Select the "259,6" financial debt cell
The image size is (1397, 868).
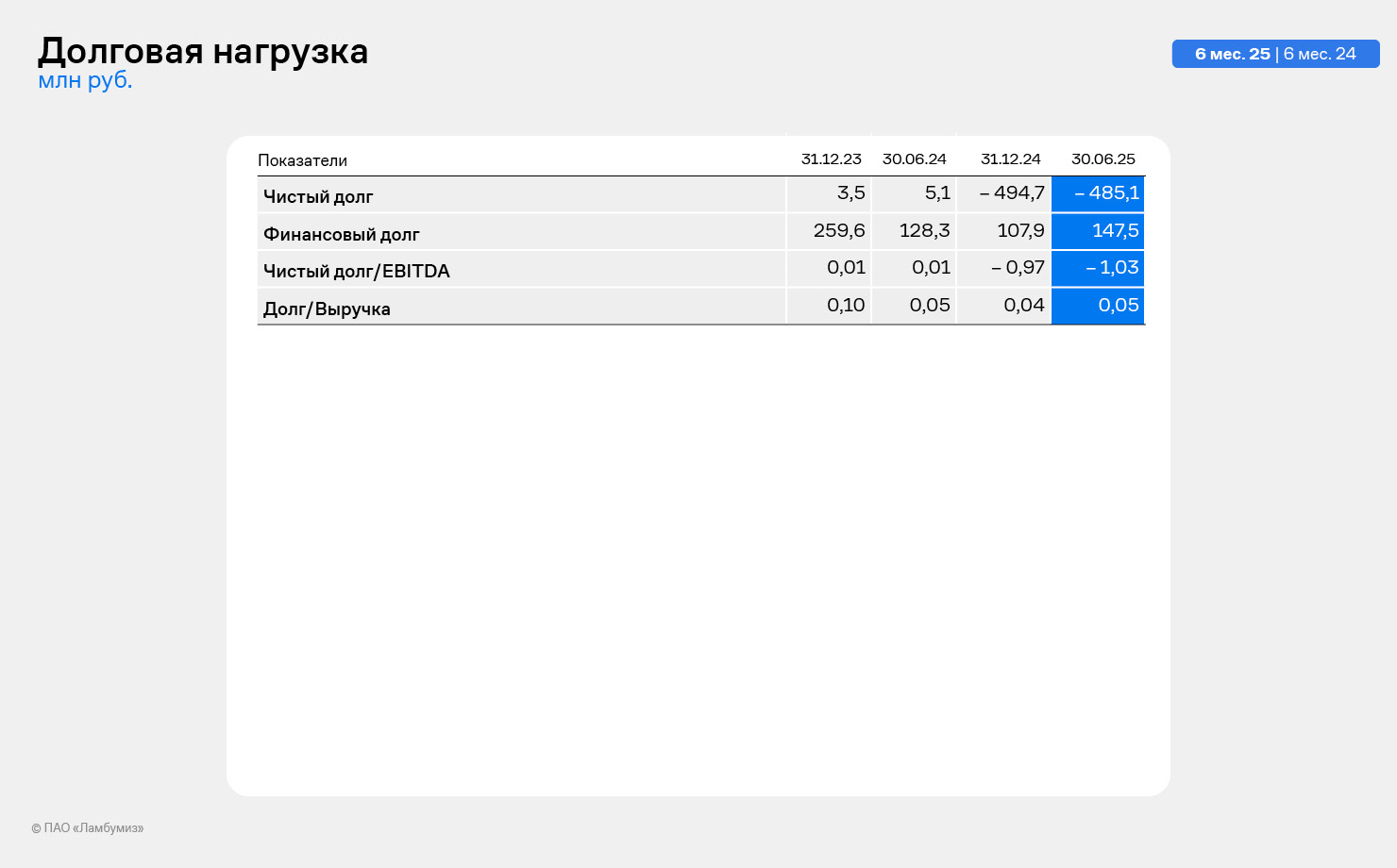[x=838, y=231]
